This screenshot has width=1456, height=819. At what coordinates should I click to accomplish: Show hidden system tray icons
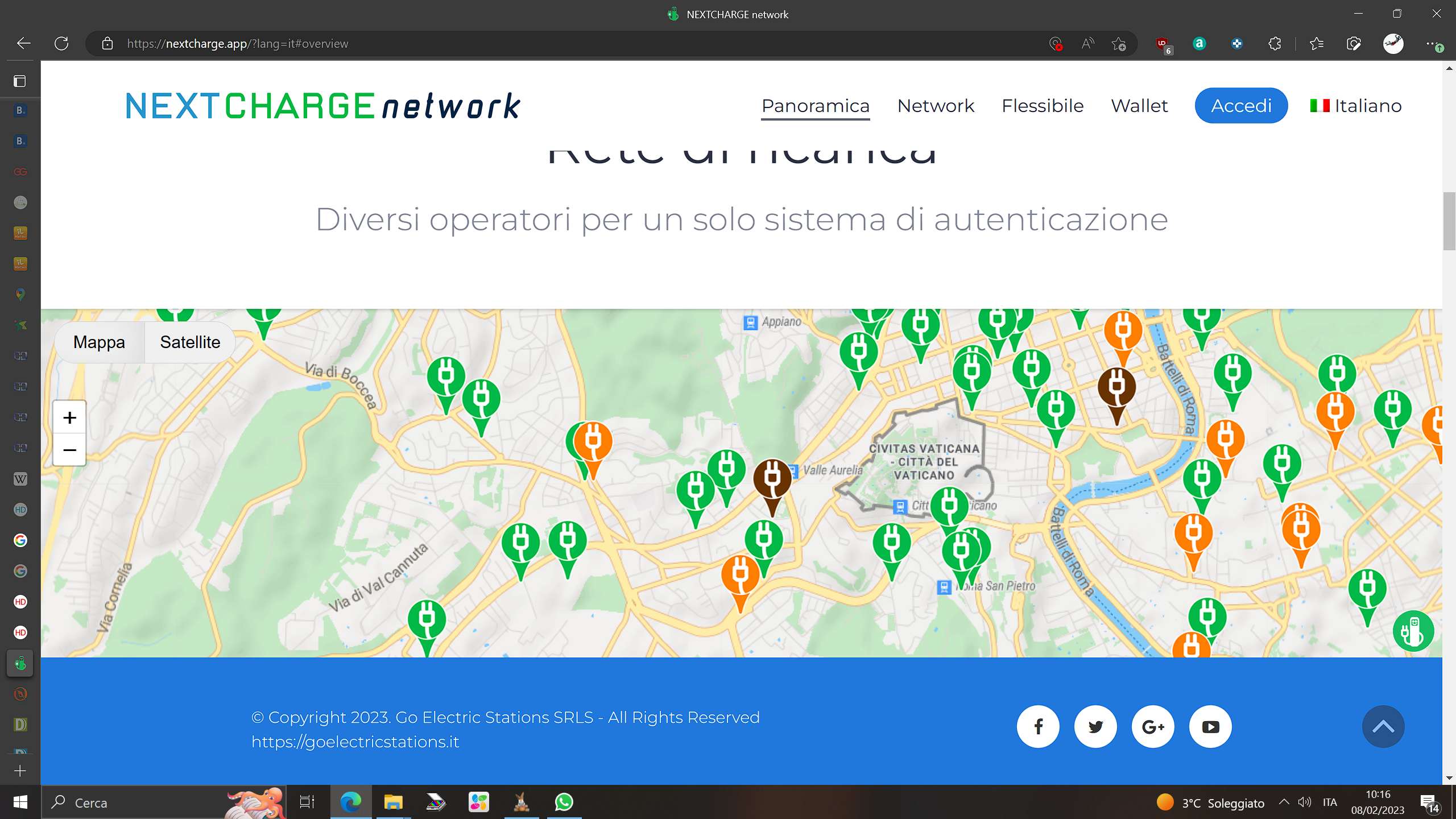tap(1284, 802)
